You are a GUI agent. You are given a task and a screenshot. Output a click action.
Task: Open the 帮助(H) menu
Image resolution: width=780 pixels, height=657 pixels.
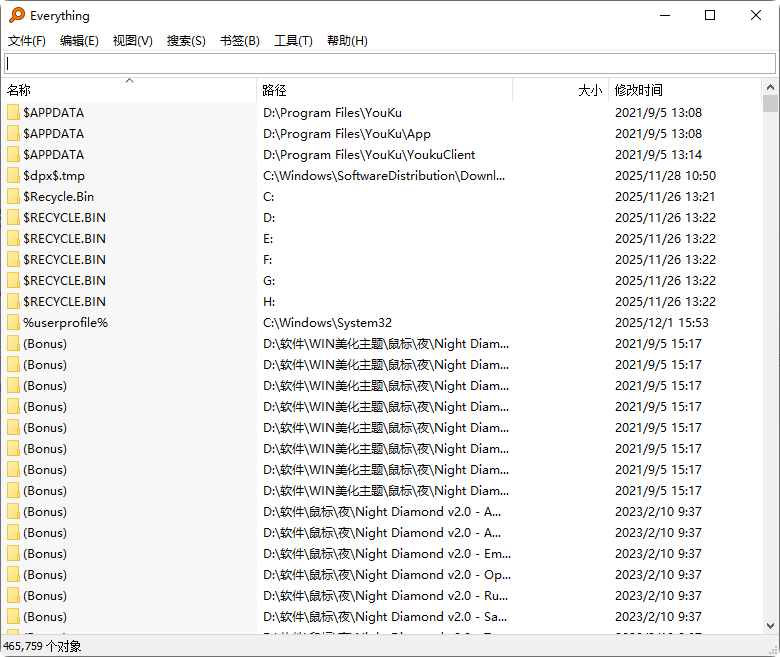coord(347,41)
